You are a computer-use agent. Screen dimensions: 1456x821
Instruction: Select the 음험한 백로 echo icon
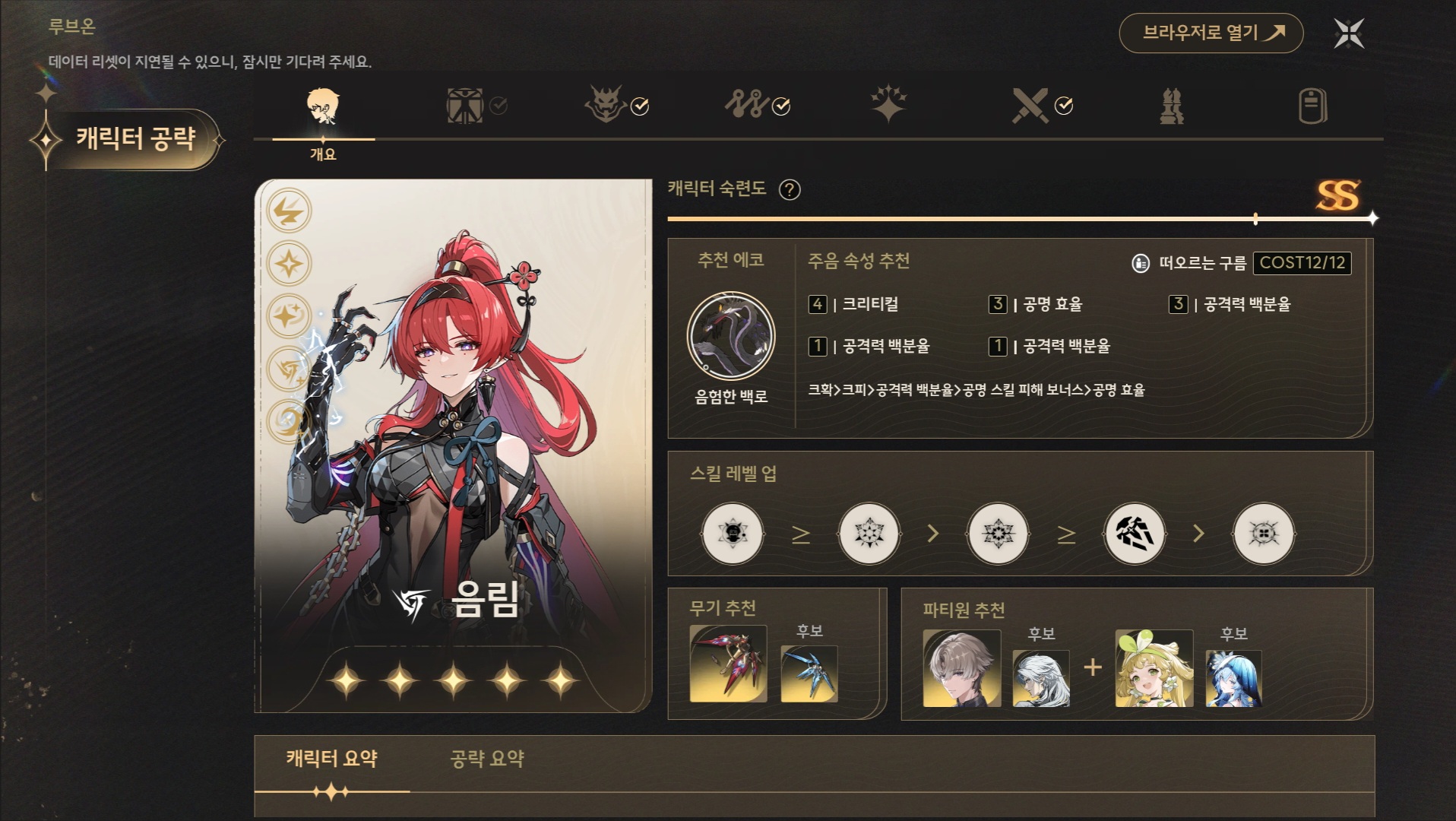tap(730, 336)
